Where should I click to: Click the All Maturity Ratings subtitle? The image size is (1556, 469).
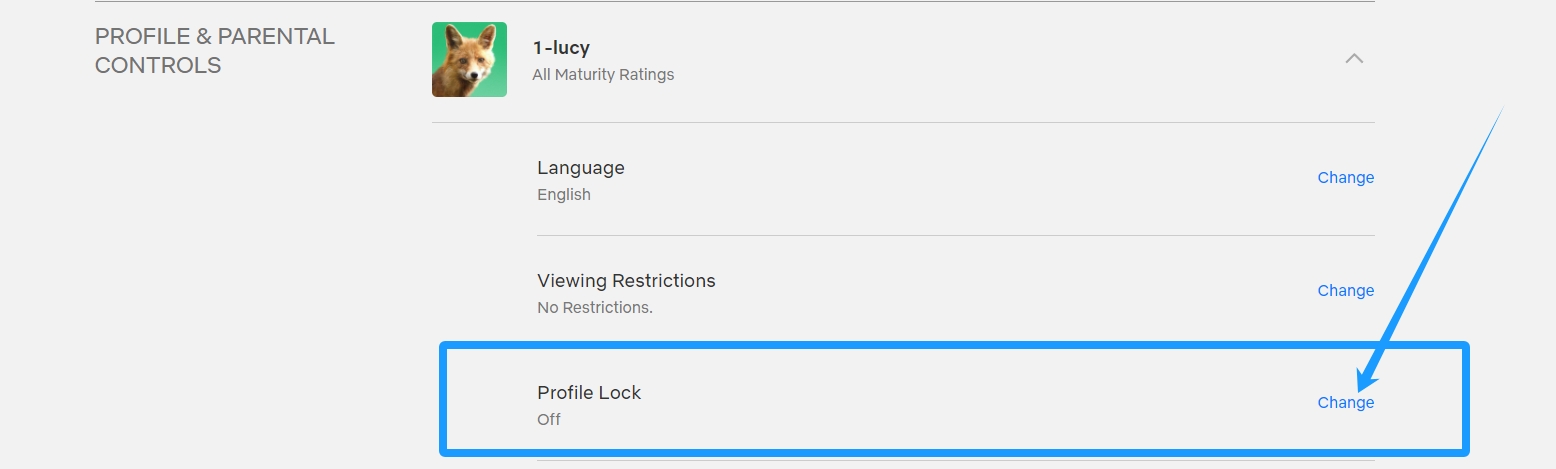point(603,74)
